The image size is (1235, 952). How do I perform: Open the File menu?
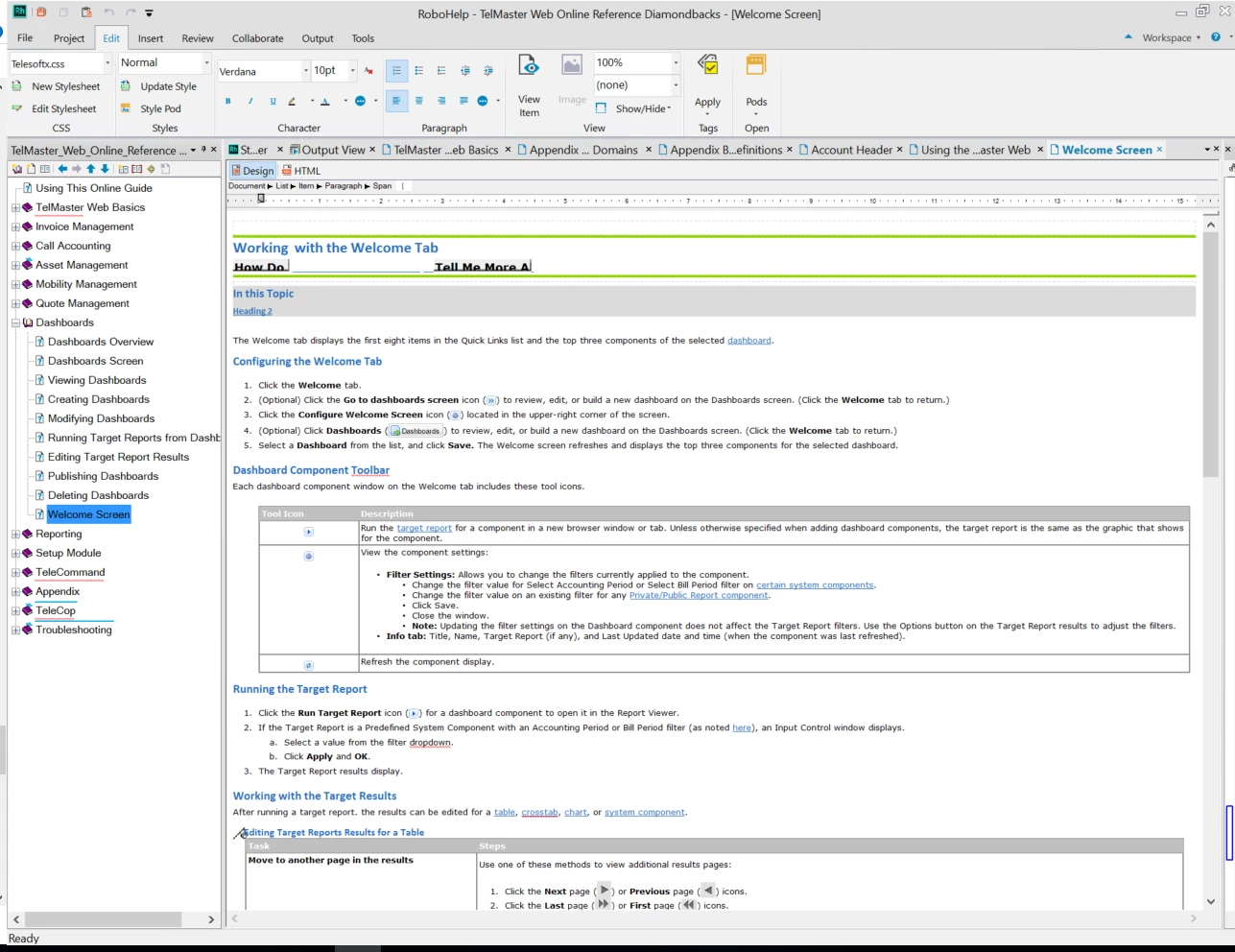[x=25, y=38]
